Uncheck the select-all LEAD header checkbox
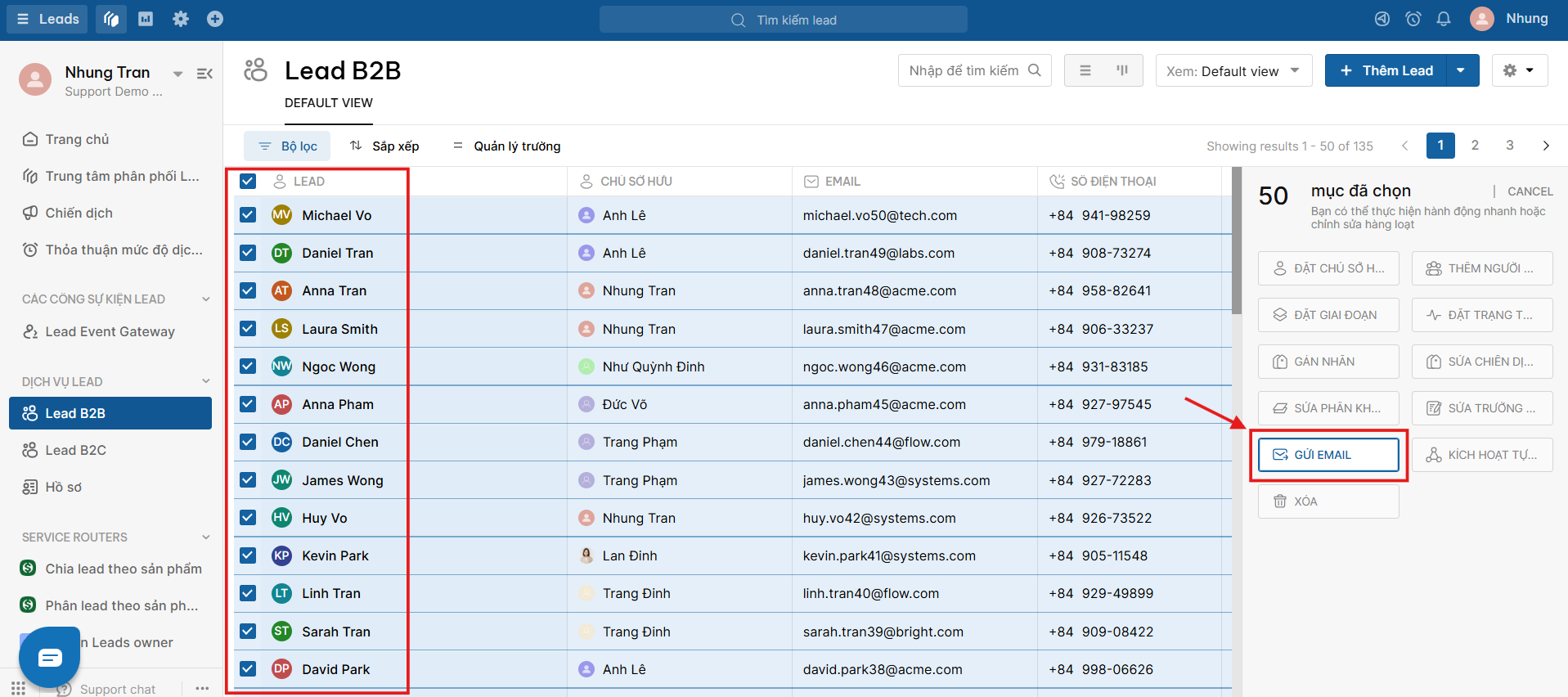Viewport: 1568px width, 697px height. [x=248, y=182]
